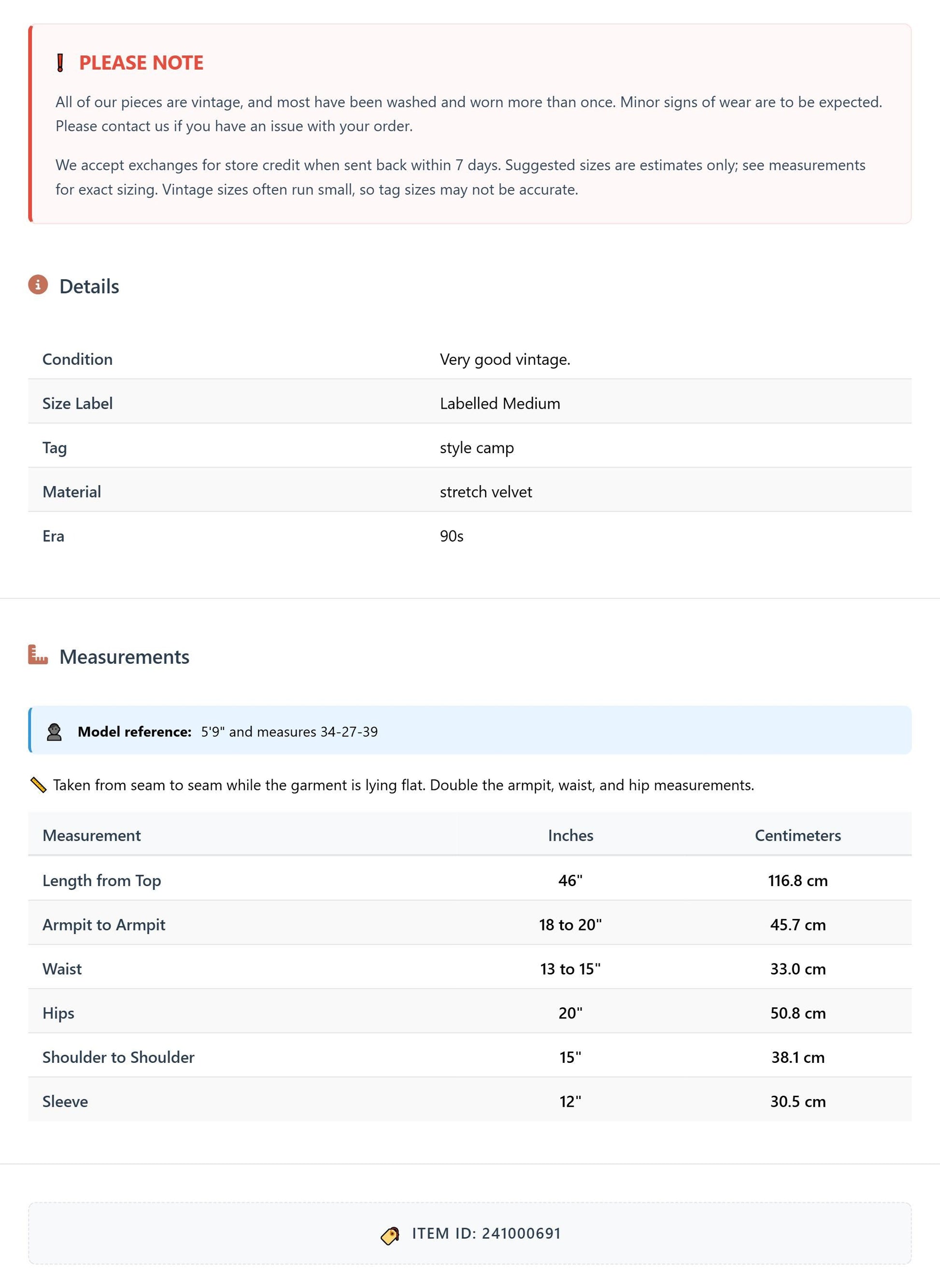This screenshot has width=940, height=1288.
Task: Click the ITEM ID 241000691 text
Action: pos(486,1233)
